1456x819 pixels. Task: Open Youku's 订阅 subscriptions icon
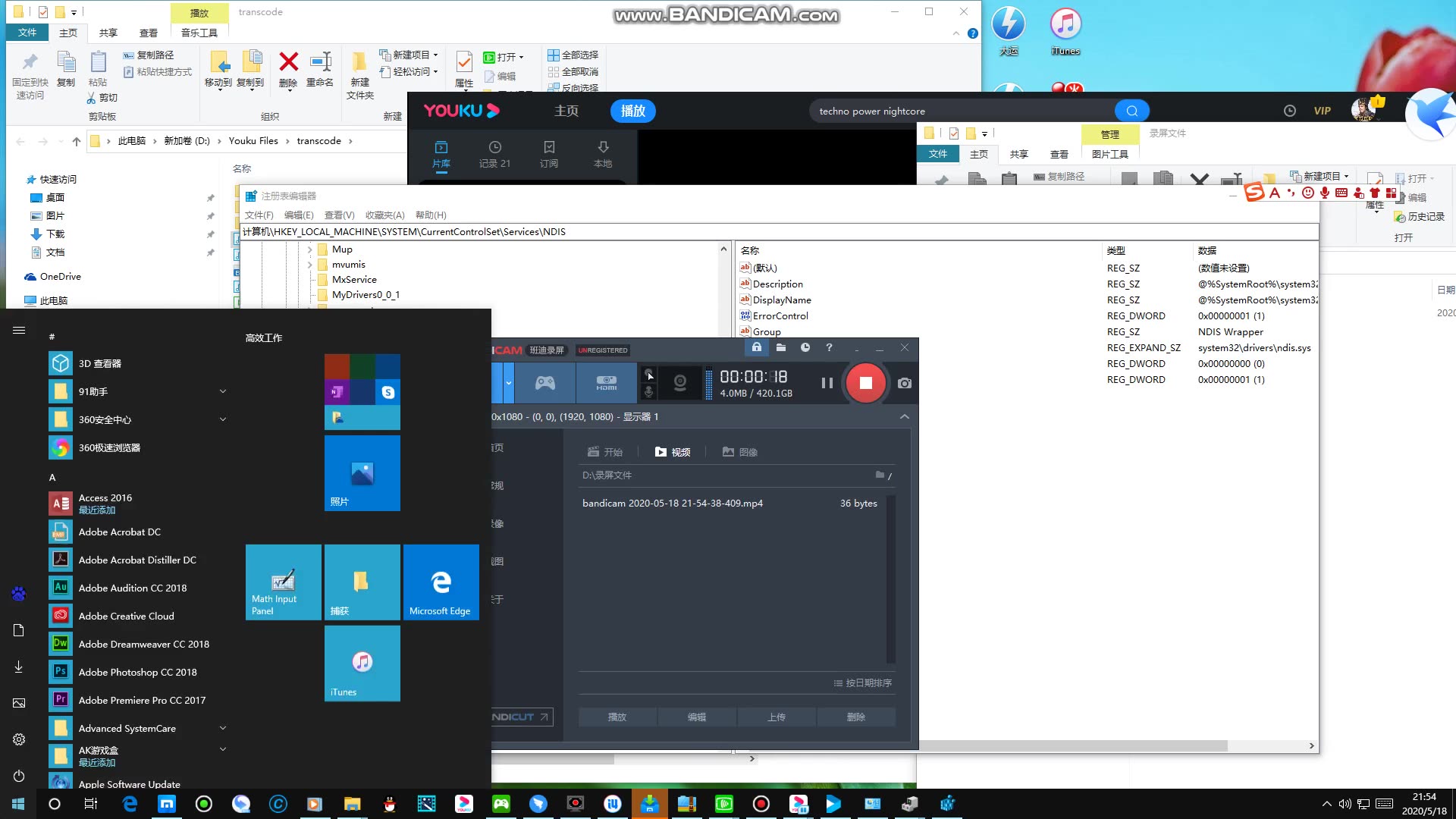(549, 154)
